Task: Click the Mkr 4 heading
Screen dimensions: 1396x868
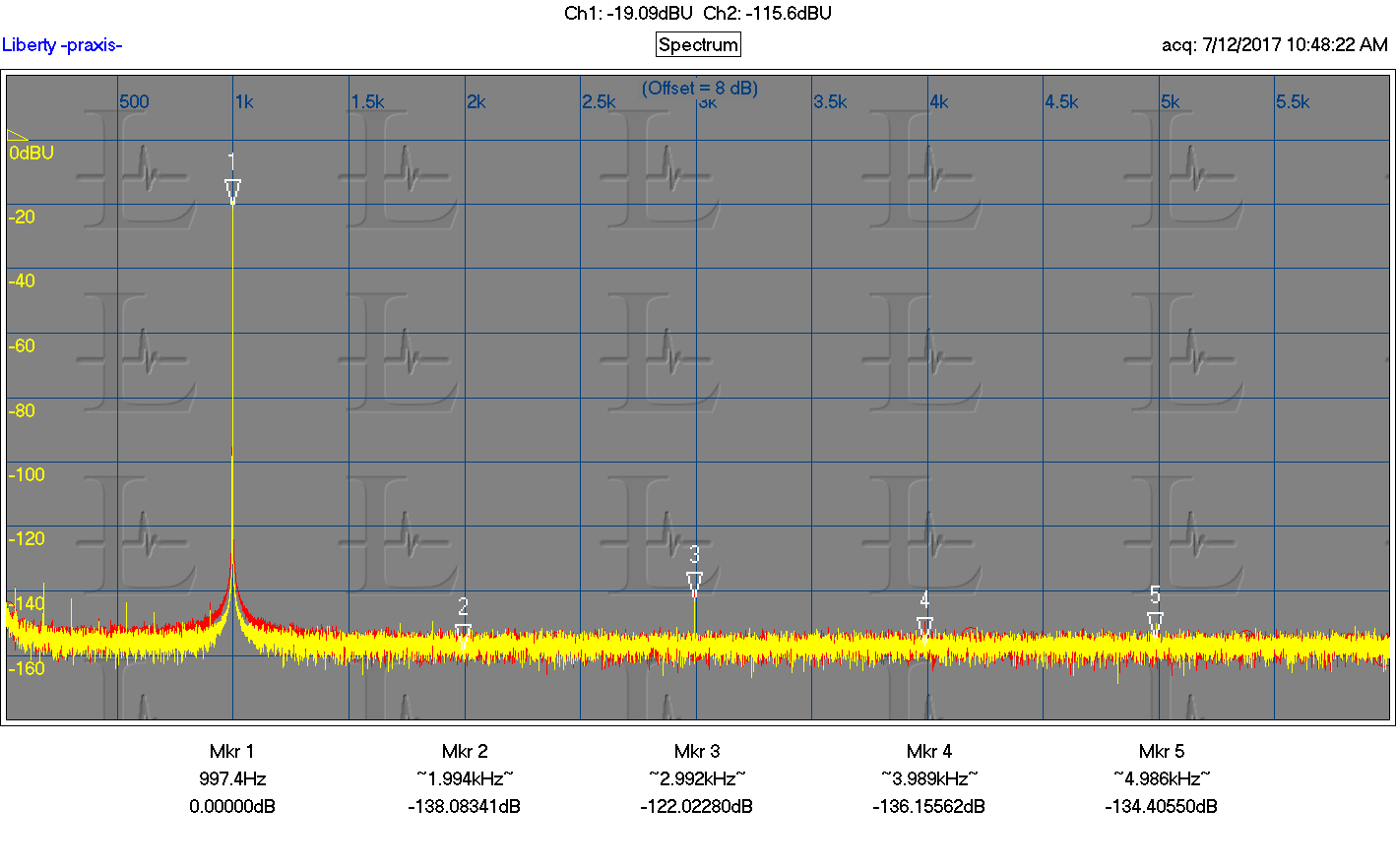Action: coord(929,751)
